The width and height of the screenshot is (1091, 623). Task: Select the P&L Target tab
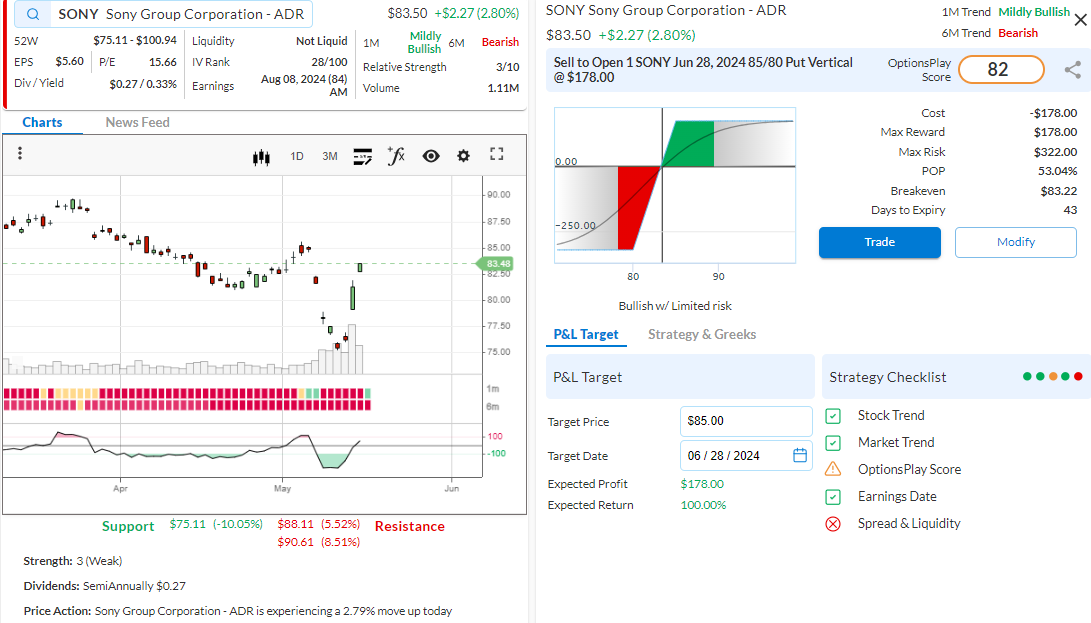point(586,334)
